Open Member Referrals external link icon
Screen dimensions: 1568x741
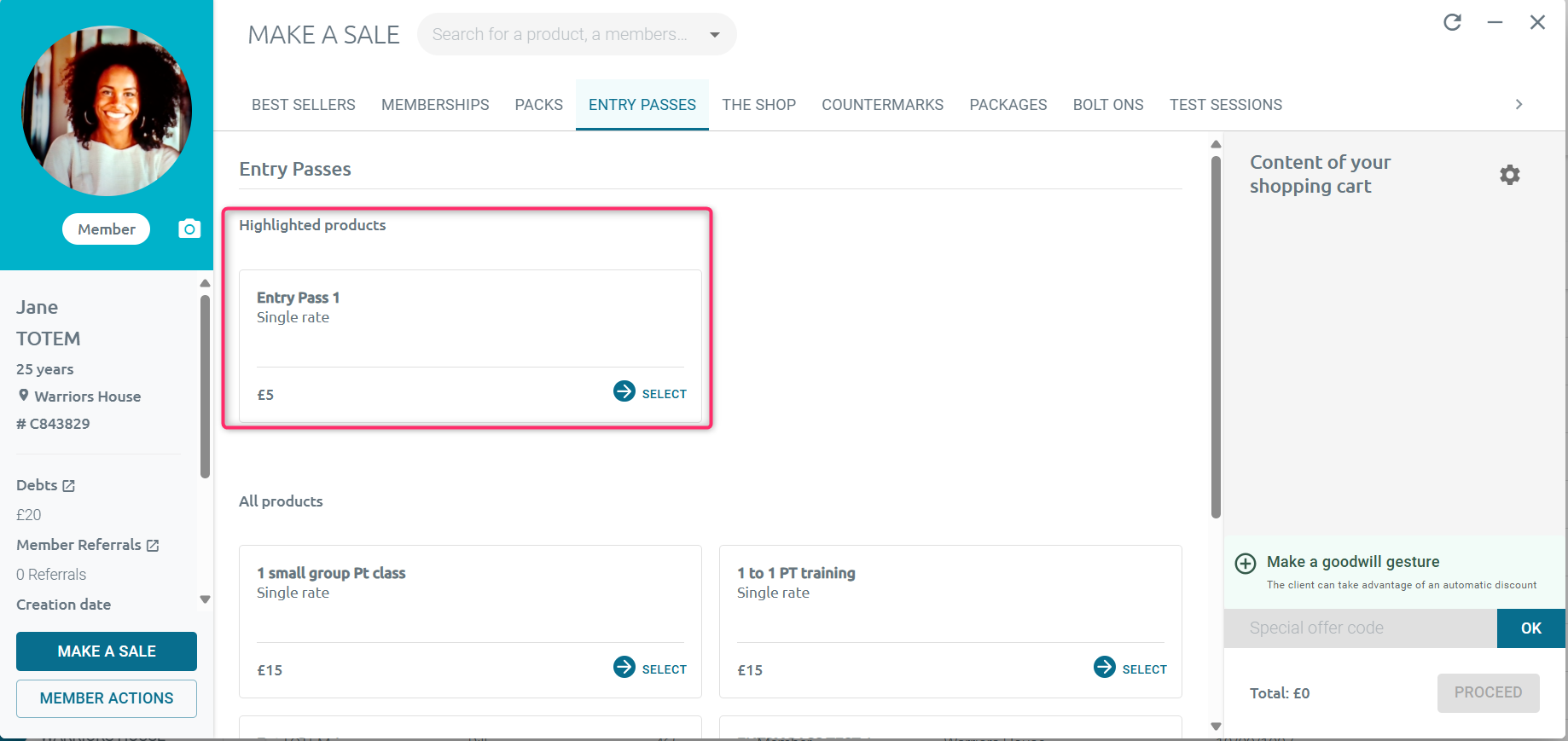(153, 546)
